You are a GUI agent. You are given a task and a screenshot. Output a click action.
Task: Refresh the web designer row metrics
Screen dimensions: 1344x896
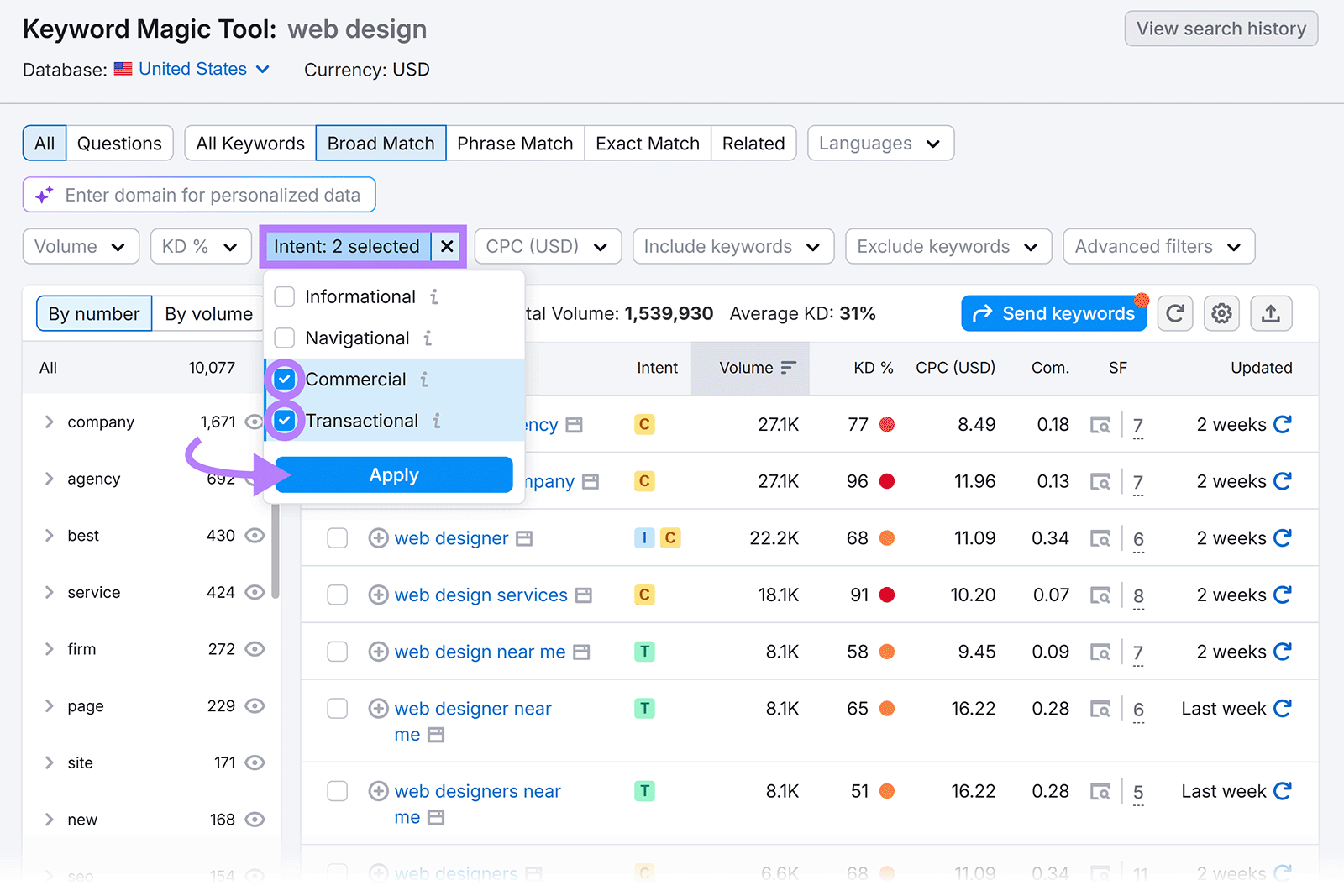(1282, 537)
